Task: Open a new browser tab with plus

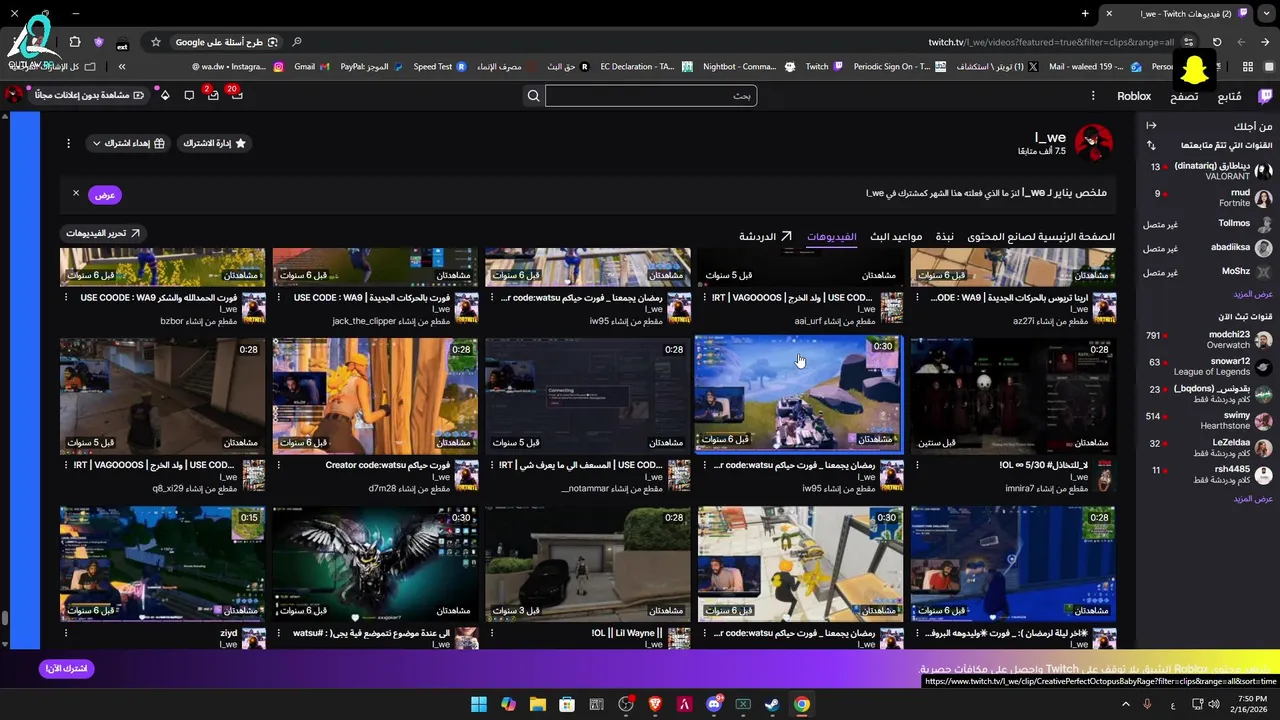Action: (1085, 13)
